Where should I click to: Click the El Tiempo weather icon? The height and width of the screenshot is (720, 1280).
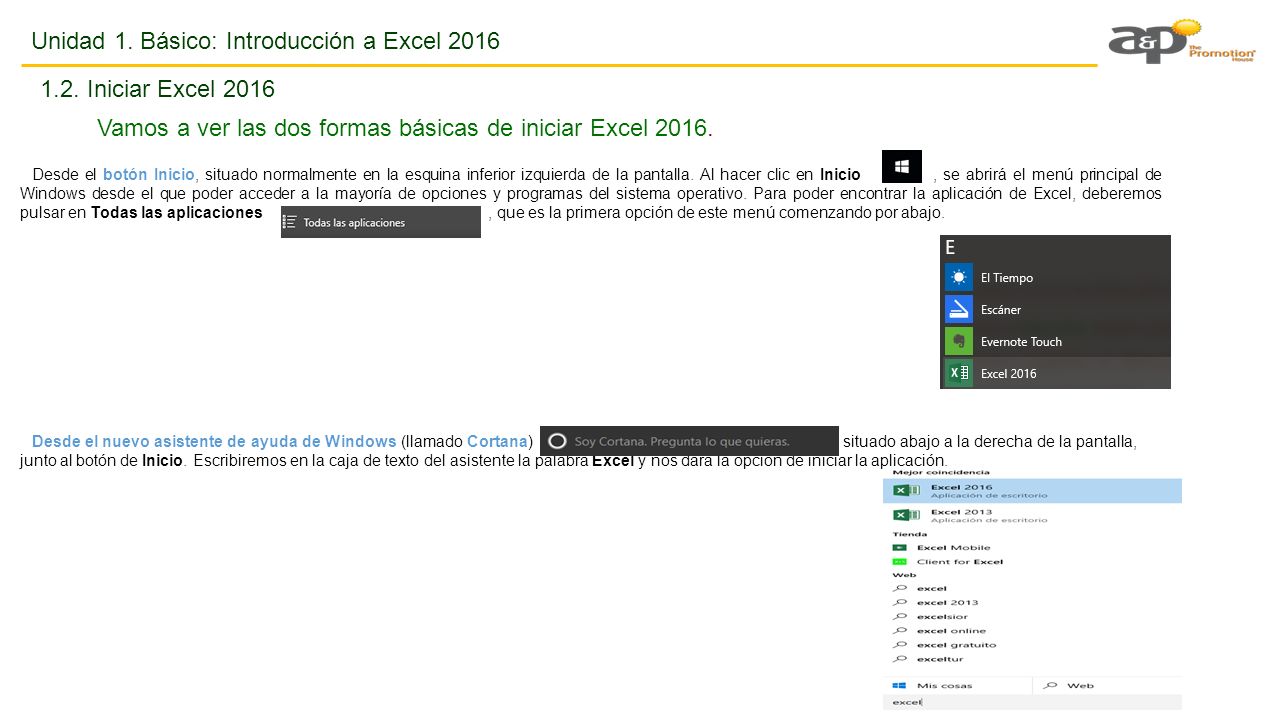959,277
